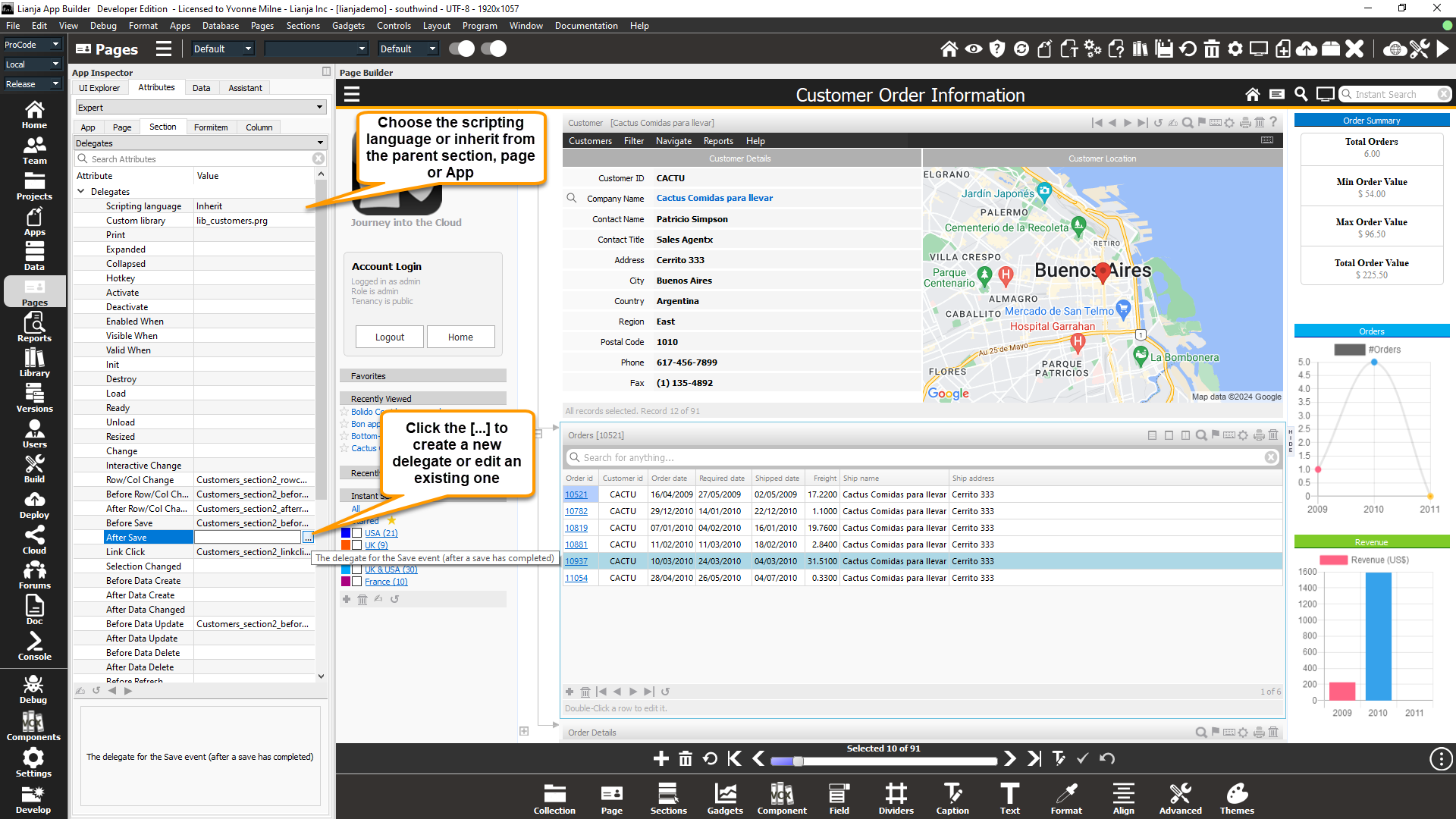Click the Console sidebar icon
This screenshot has width=1456, height=819.
(x=34, y=645)
